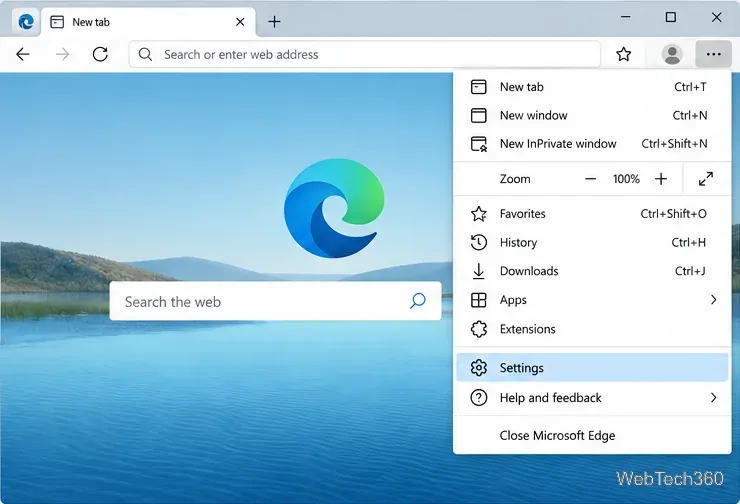Open Favorites from the menu

(x=592, y=214)
